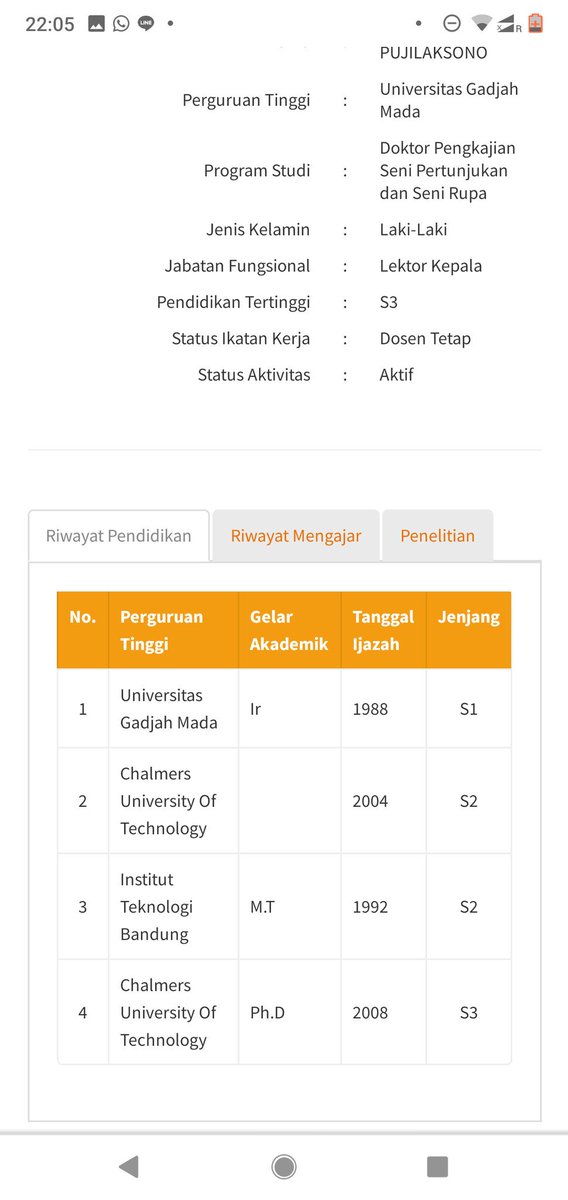Click the S1 level cell
Image resolution: width=568 pixels, height=1200 pixels.
click(x=469, y=708)
